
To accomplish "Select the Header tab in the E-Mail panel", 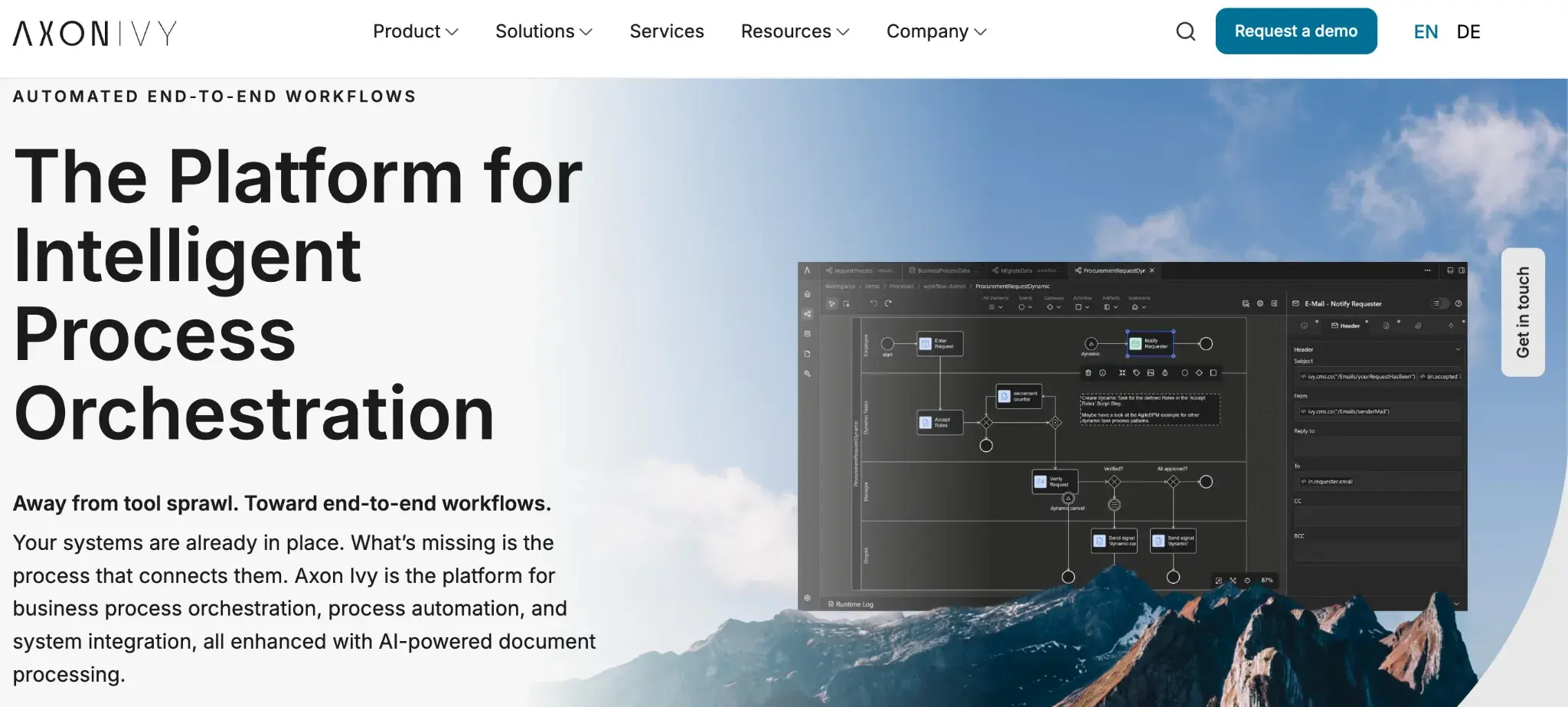I will click(x=1345, y=326).
